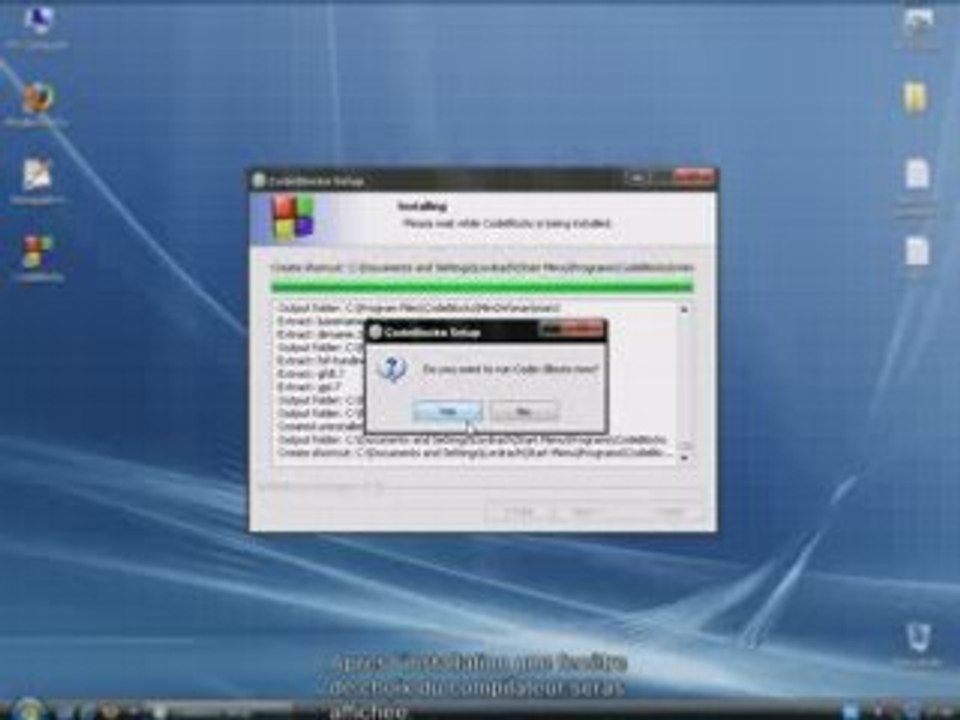Select the yellow folder icon on desktop
Image resolution: width=960 pixels, height=720 pixels.
point(915,98)
